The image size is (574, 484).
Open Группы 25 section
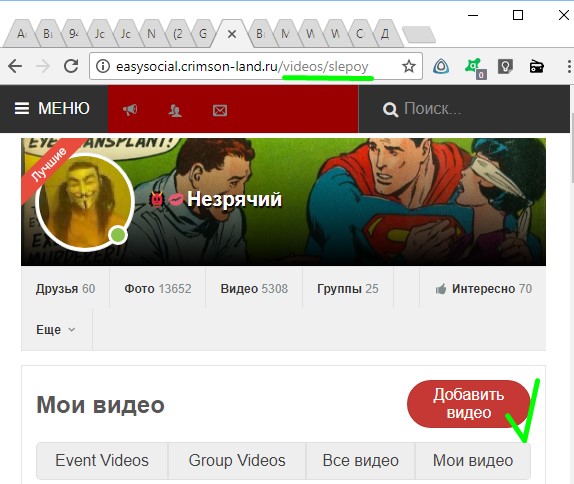[x=348, y=288]
